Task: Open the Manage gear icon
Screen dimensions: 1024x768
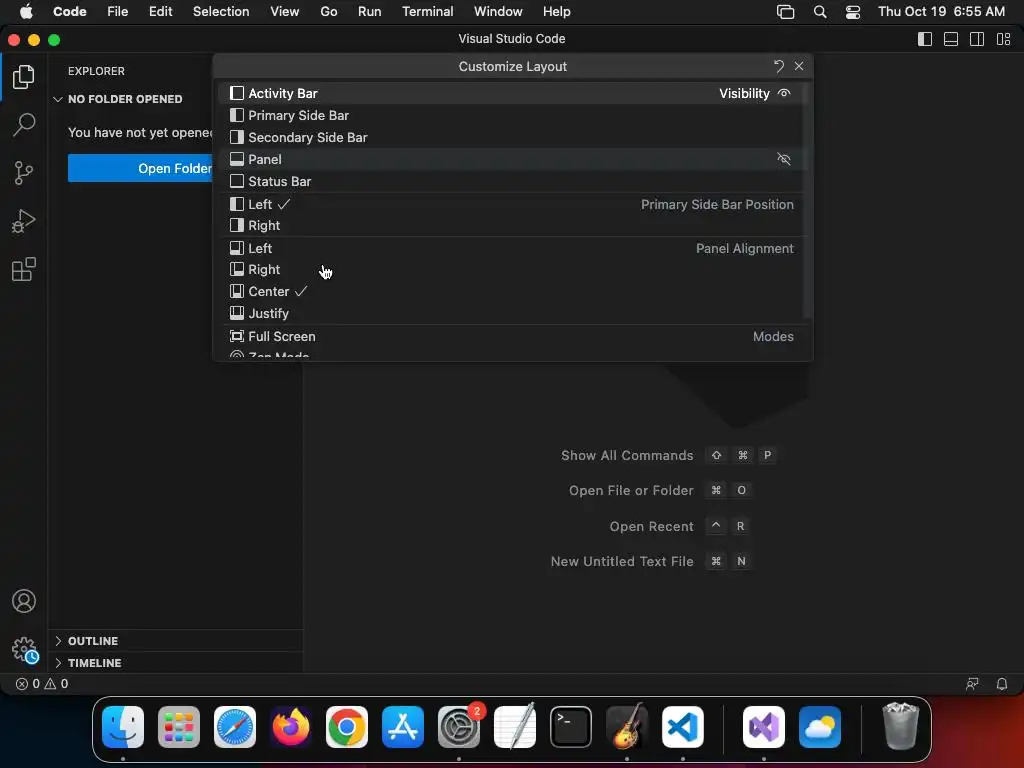Action: [x=24, y=650]
